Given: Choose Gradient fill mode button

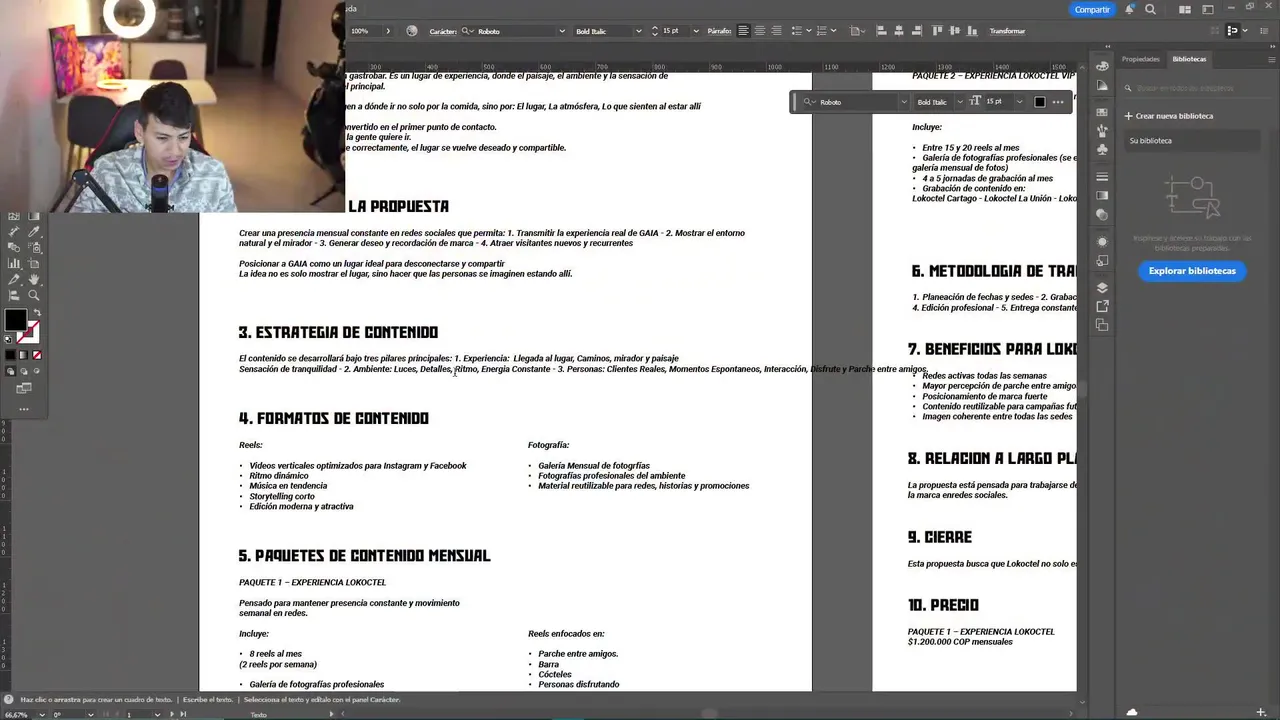Looking at the screenshot, I should (x=23, y=354).
